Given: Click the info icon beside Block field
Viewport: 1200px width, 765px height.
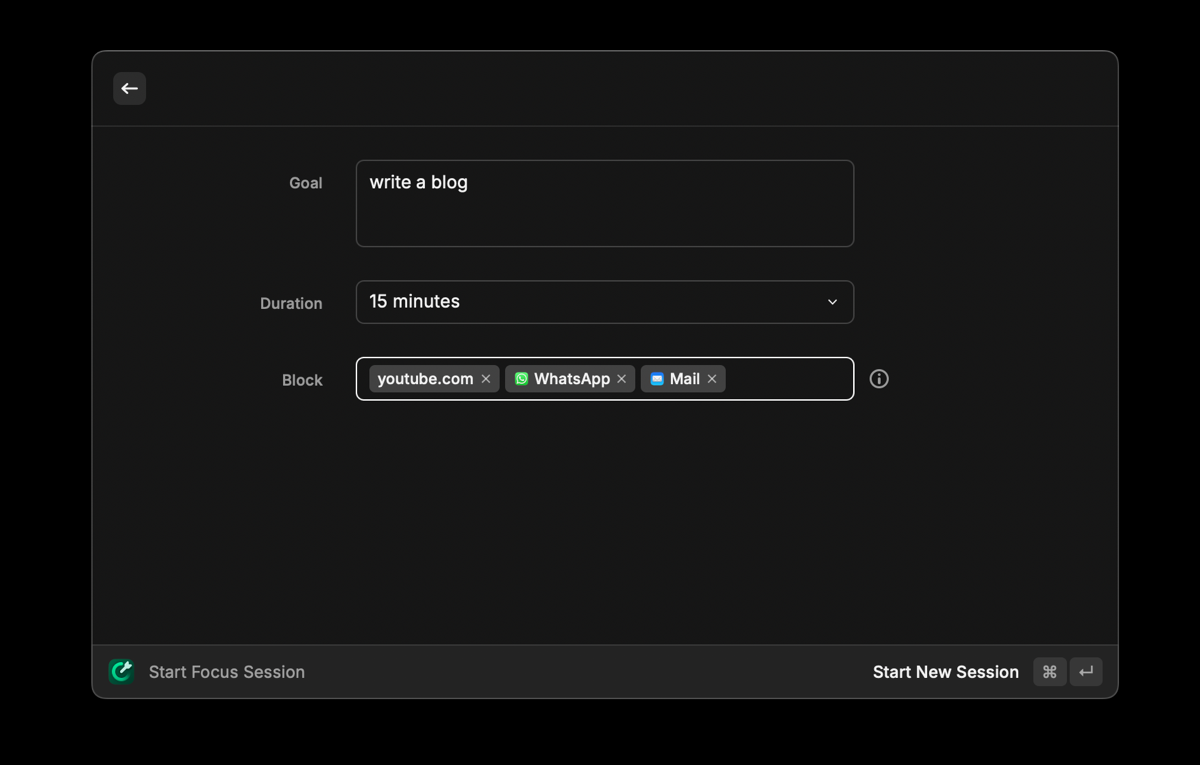Looking at the screenshot, I should (x=879, y=379).
